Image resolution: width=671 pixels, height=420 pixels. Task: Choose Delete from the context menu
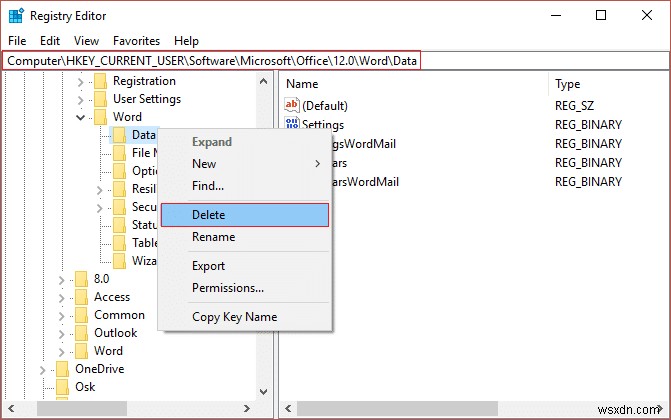tap(245, 214)
